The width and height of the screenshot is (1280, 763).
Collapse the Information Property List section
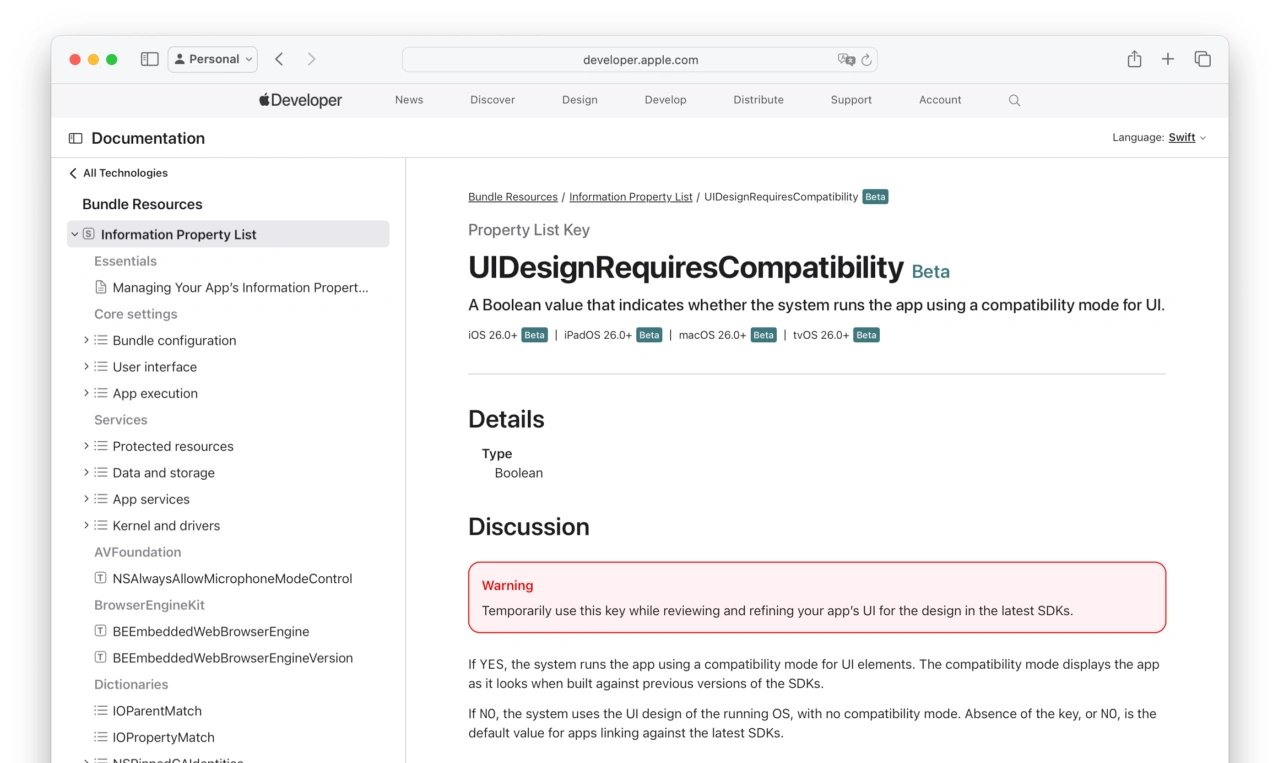(x=74, y=234)
